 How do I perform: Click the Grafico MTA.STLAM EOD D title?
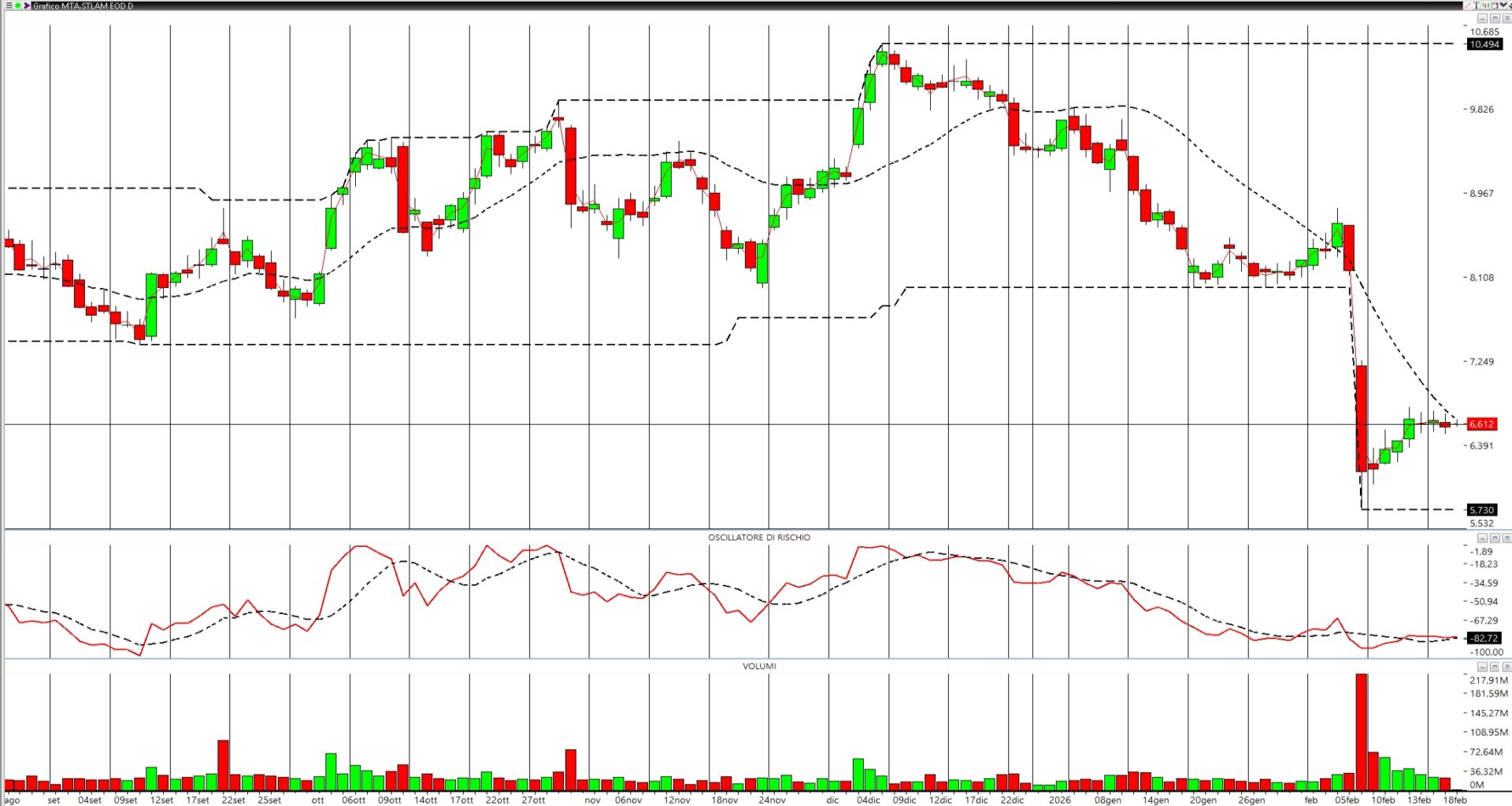(x=83, y=6)
